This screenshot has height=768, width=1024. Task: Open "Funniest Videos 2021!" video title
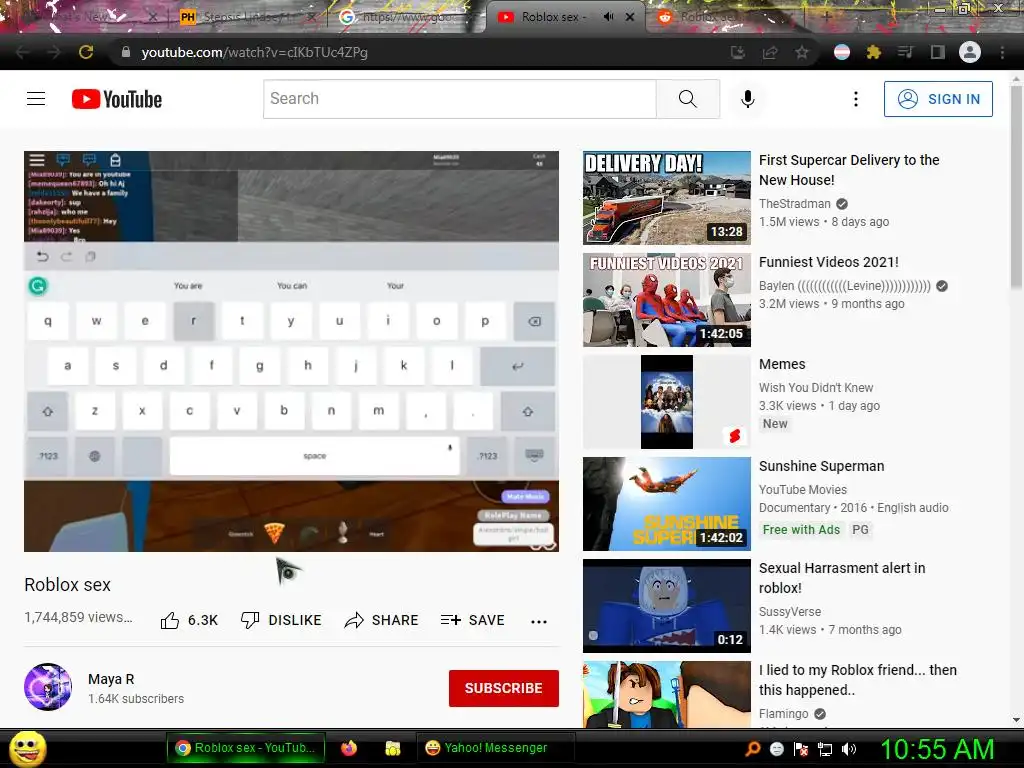(x=829, y=262)
